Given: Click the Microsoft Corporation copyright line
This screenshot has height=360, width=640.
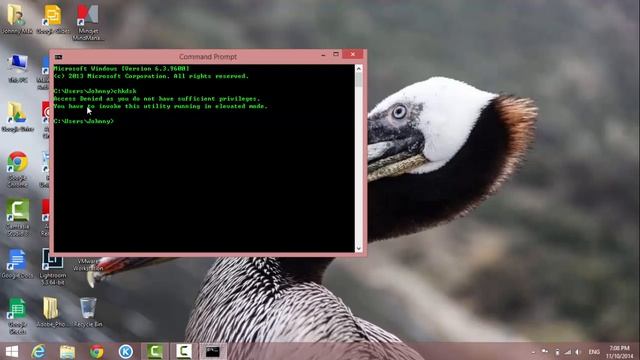Looking at the screenshot, I should point(151,76).
